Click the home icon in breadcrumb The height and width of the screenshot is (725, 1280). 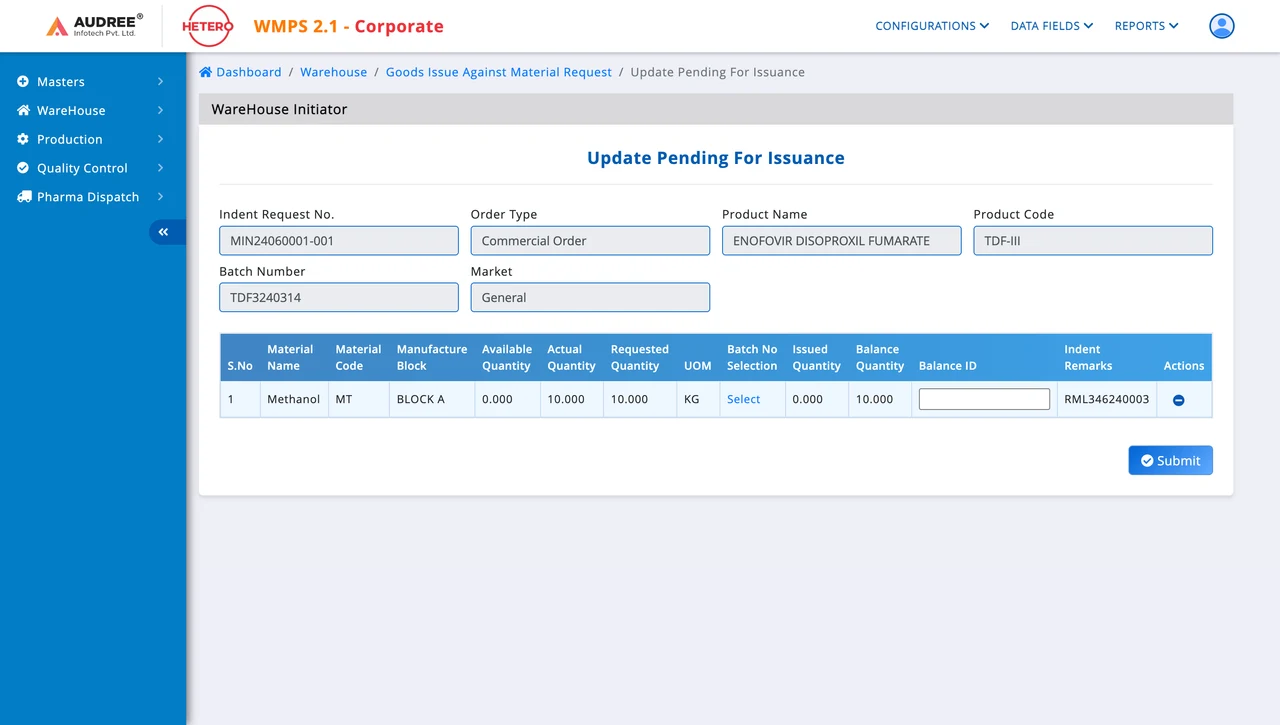[x=206, y=72]
